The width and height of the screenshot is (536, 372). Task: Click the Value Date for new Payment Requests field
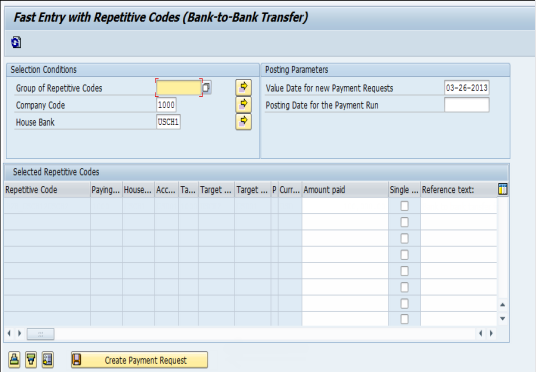(467, 88)
